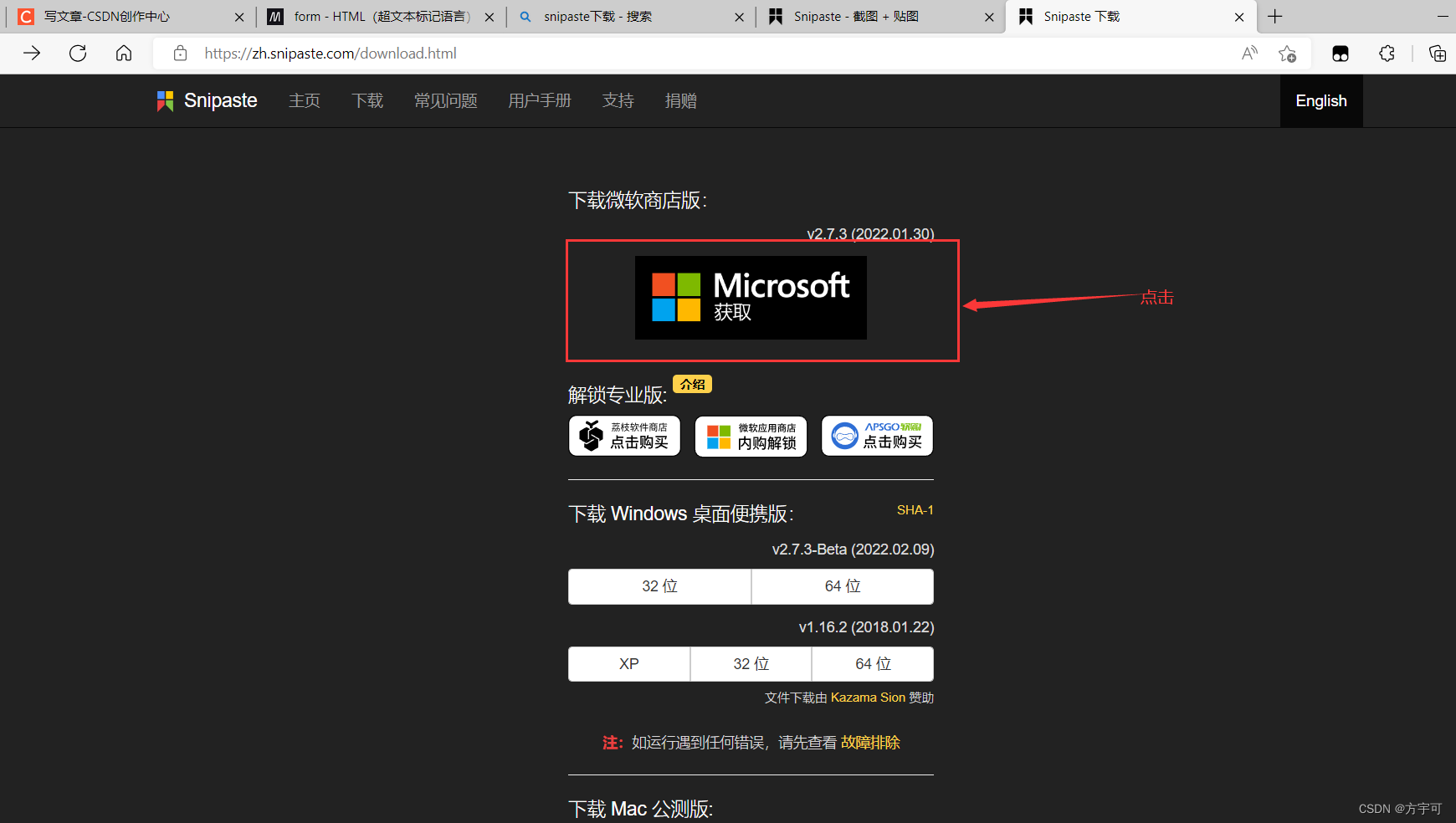Open the 常见问题 navigation link
The width and height of the screenshot is (1456, 823).
(446, 101)
